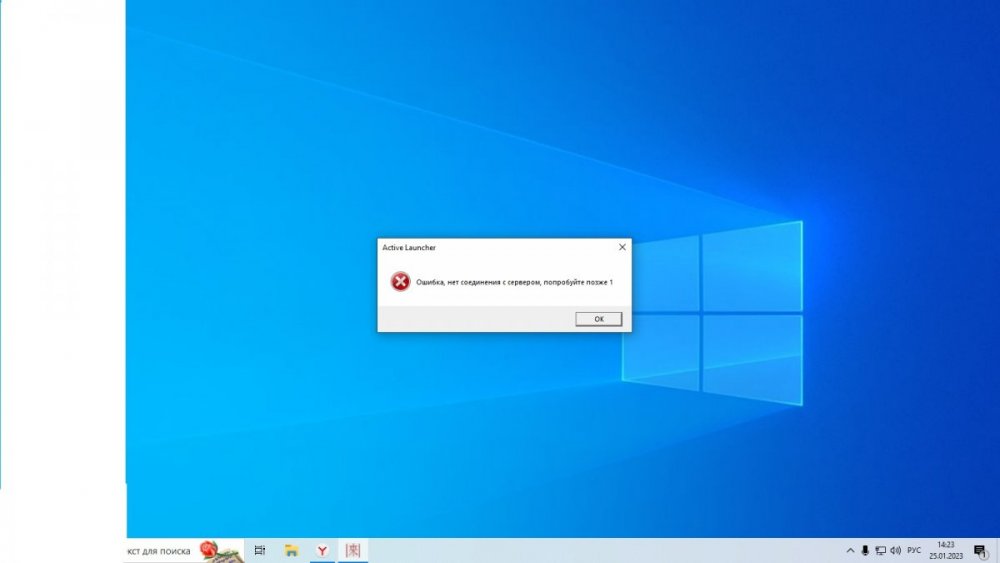
Task: Open the volume control in the tray
Action: pos(895,550)
